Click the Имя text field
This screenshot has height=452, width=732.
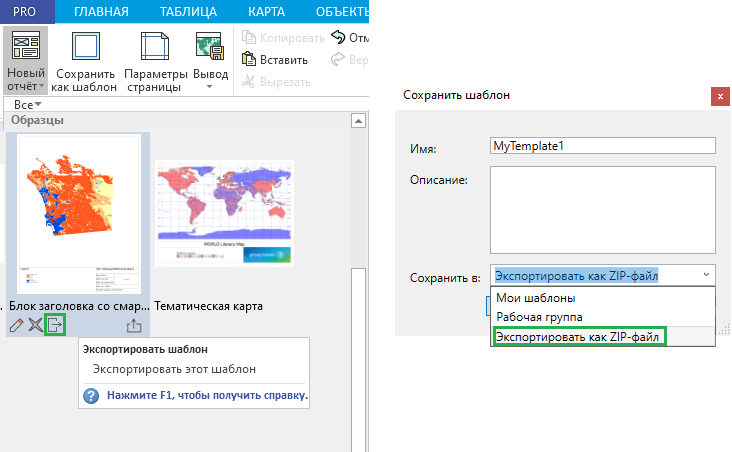(603, 146)
